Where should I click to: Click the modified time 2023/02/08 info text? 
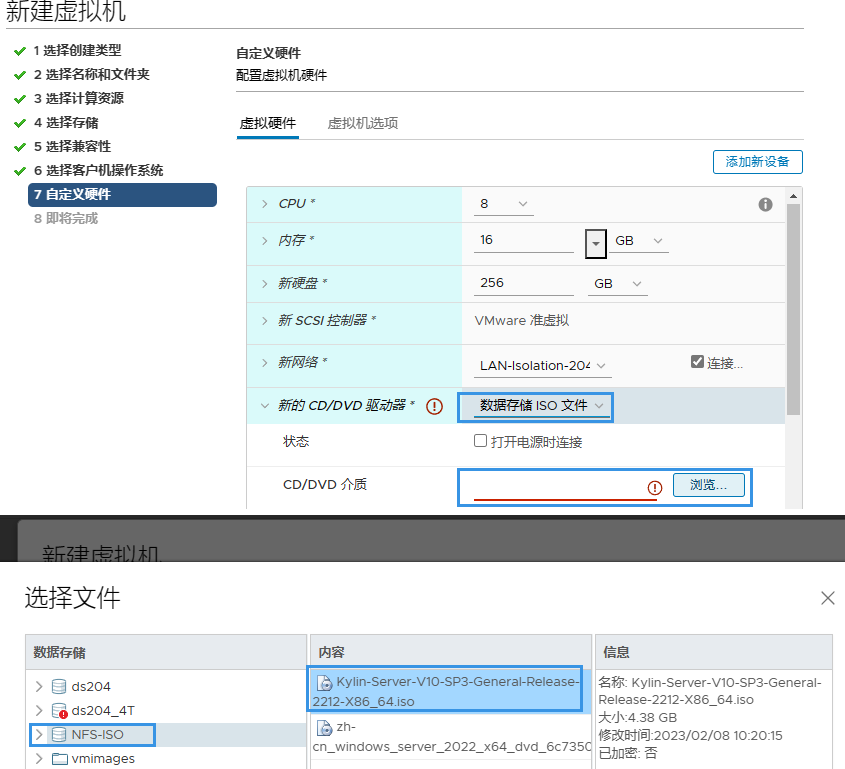(690, 736)
